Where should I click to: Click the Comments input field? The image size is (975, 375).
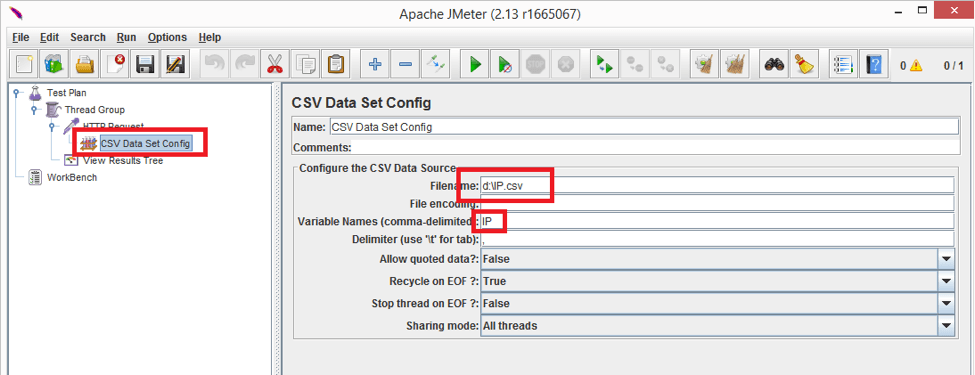(657, 148)
